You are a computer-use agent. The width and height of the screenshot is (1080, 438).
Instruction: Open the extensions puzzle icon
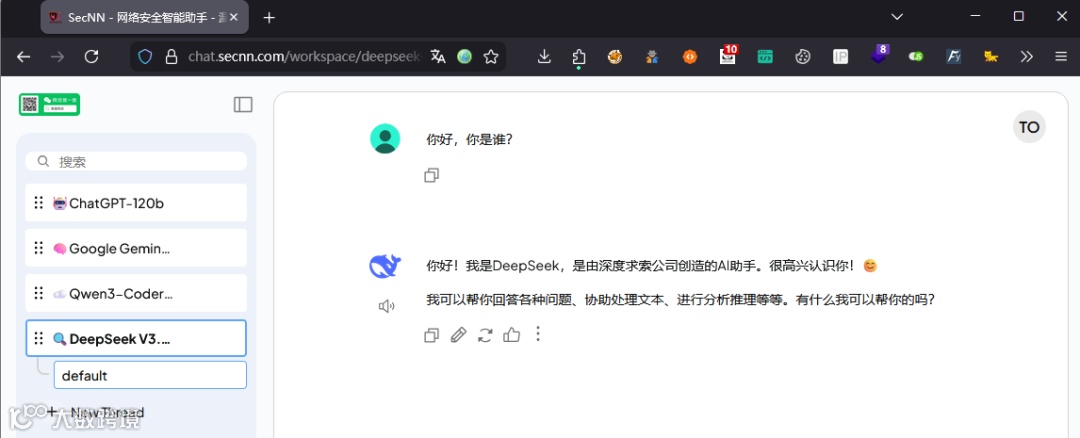point(579,58)
